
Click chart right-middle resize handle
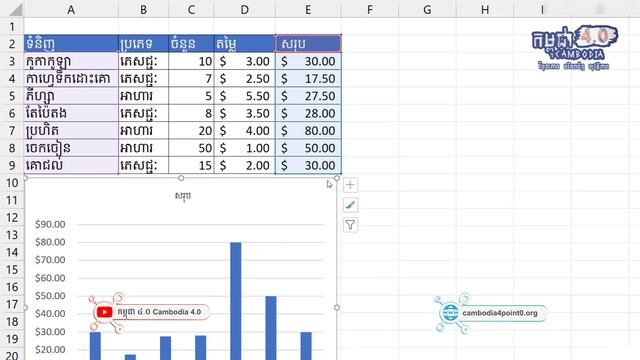337,307
